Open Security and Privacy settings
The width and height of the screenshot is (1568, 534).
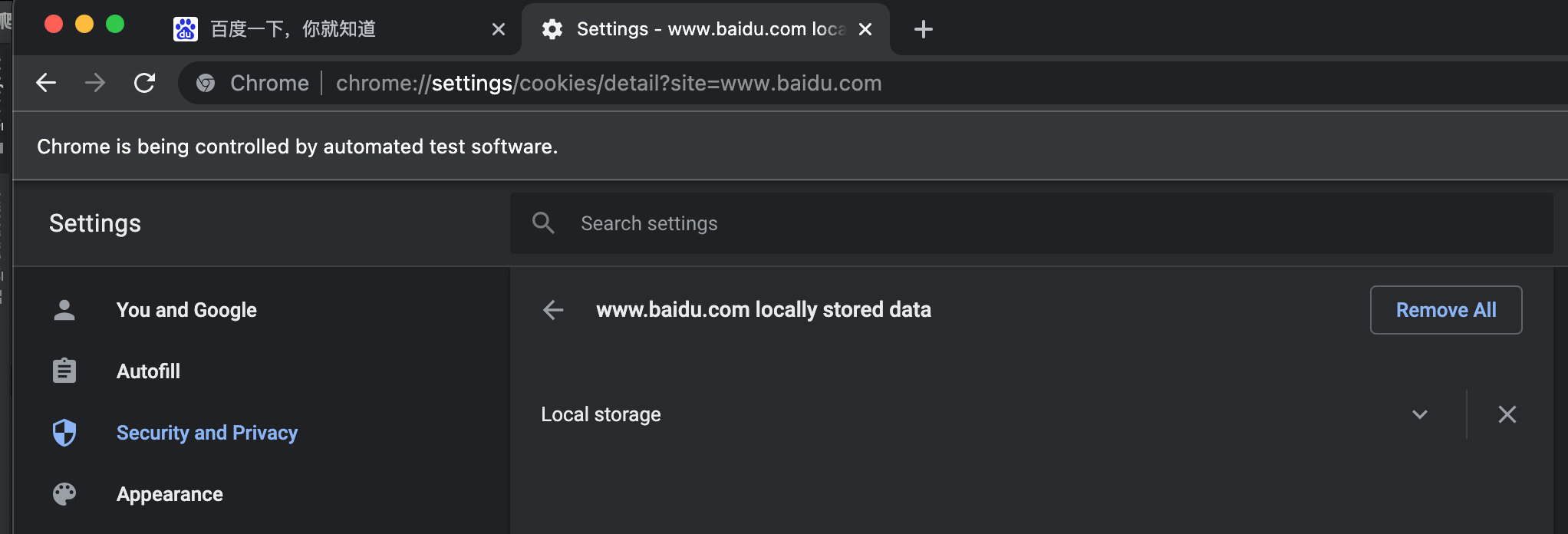click(x=207, y=433)
